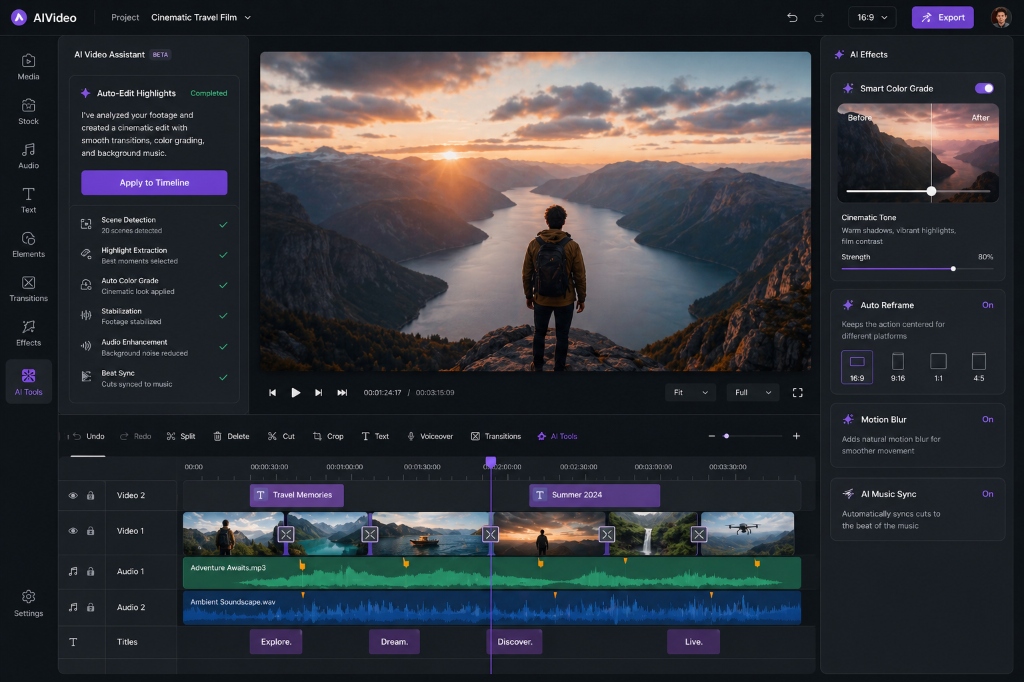Click Apply to Timeline button
The height and width of the screenshot is (682, 1024).
click(x=153, y=183)
